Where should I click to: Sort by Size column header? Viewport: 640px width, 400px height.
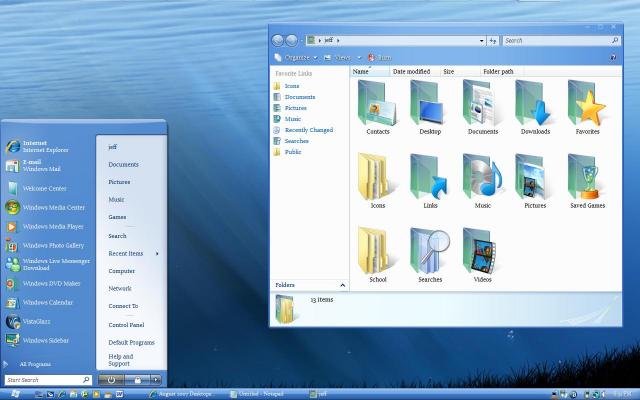460,71
